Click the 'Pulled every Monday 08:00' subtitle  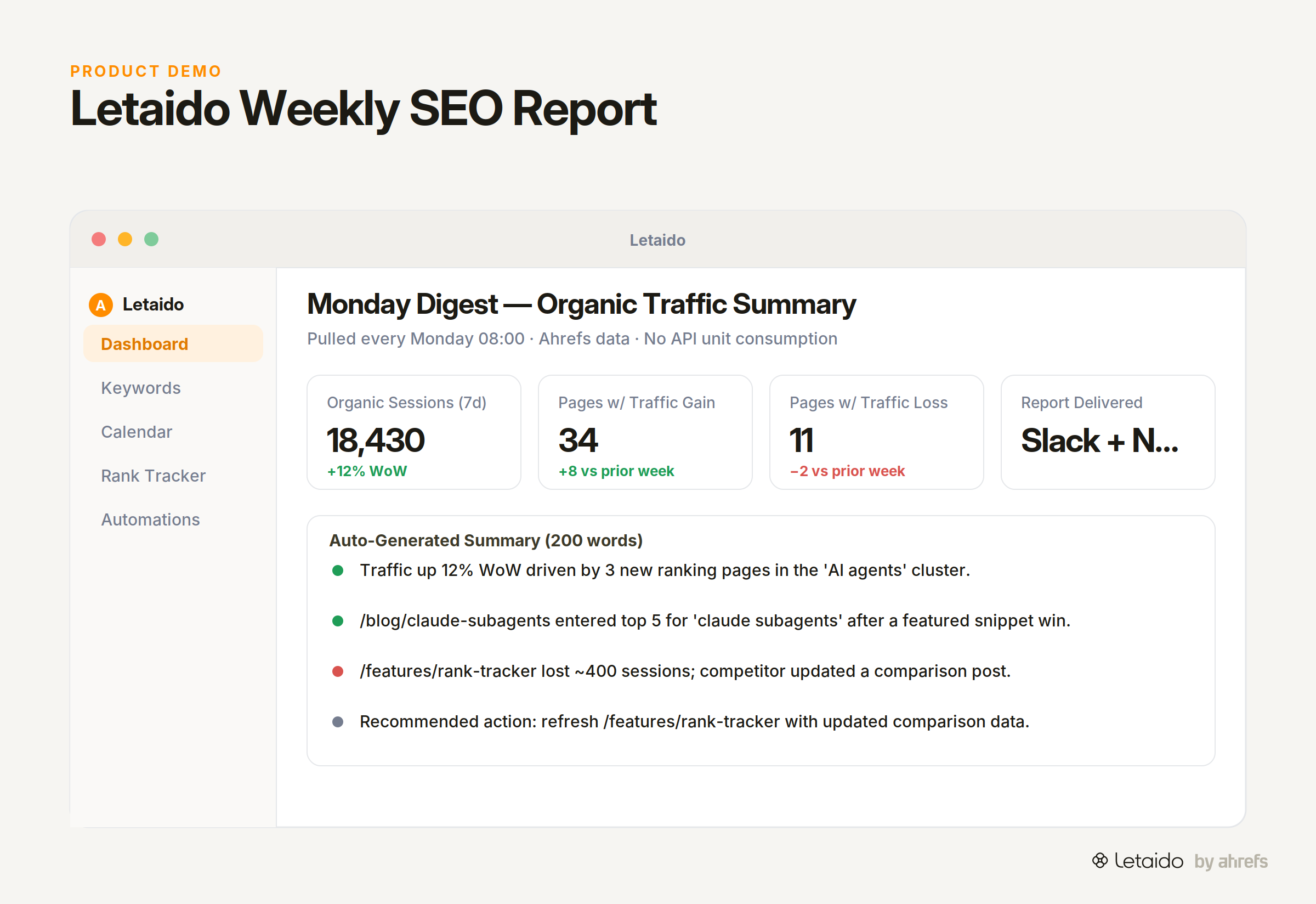point(572,338)
